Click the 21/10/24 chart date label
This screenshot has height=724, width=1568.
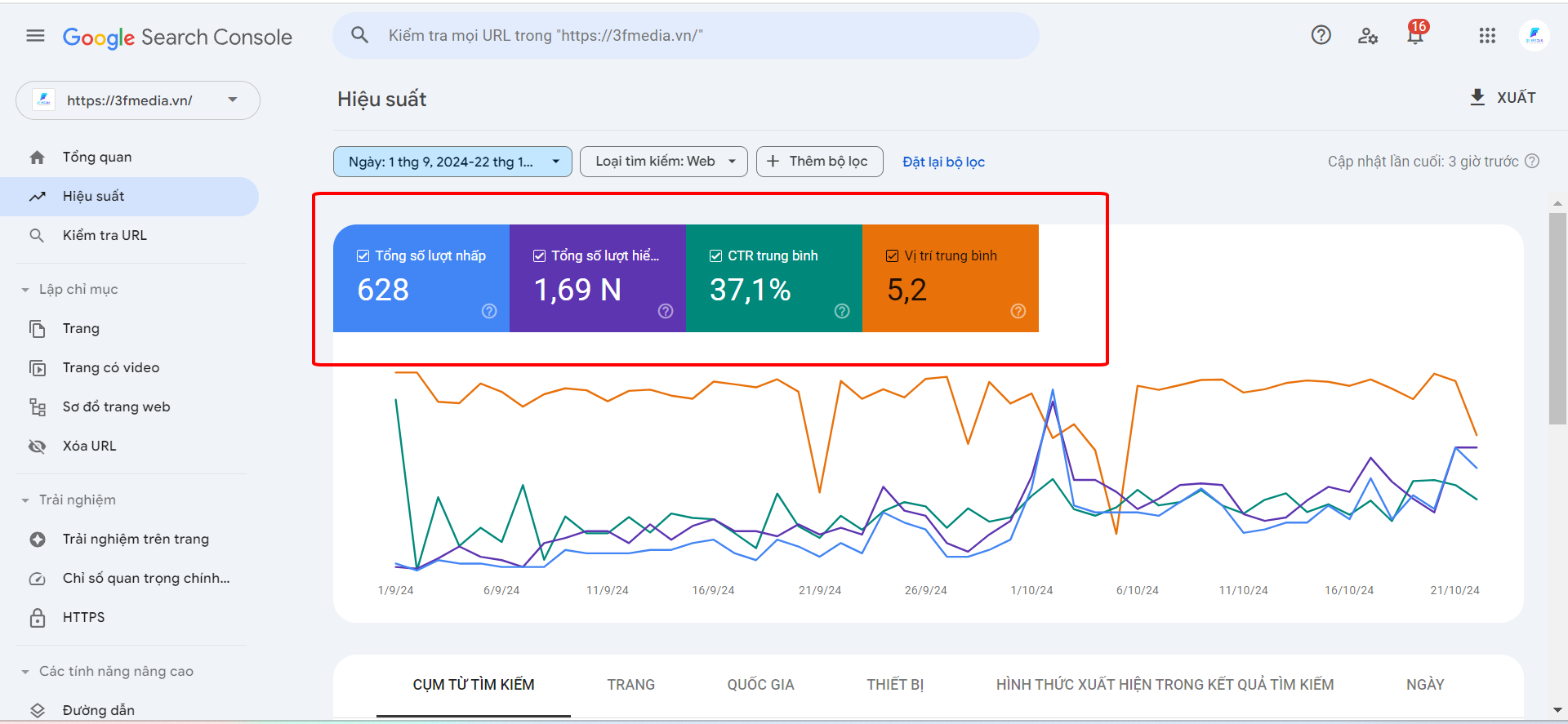click(x=1454, y=590)
